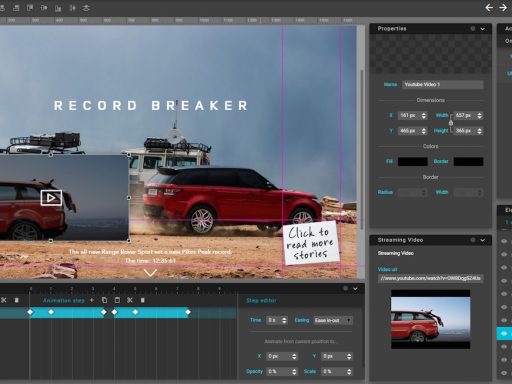512x384 pixels.
Task: Click the trash icon before the Animation step label
Action: pos(16,300)
